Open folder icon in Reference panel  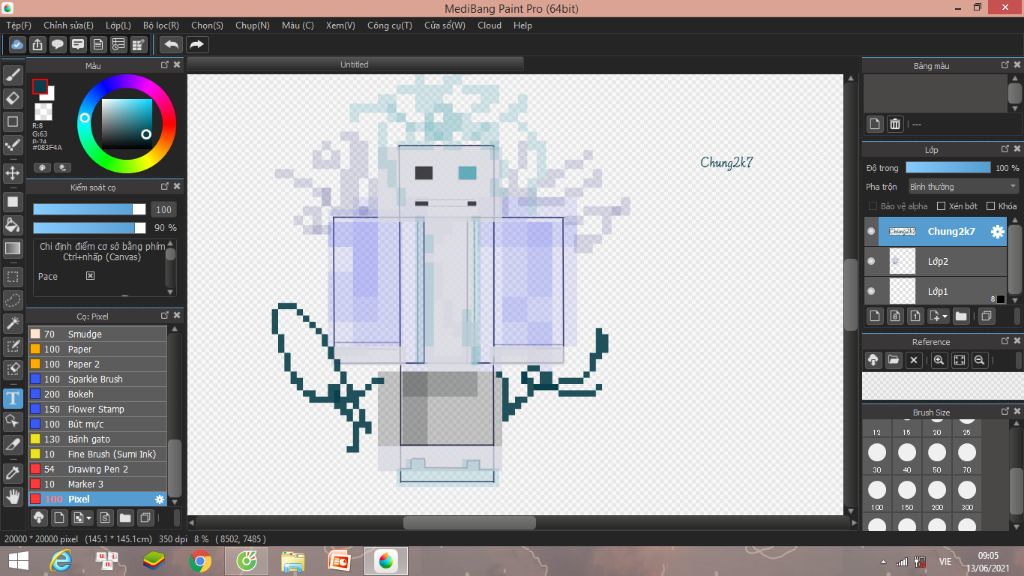(x=893, y=360)
